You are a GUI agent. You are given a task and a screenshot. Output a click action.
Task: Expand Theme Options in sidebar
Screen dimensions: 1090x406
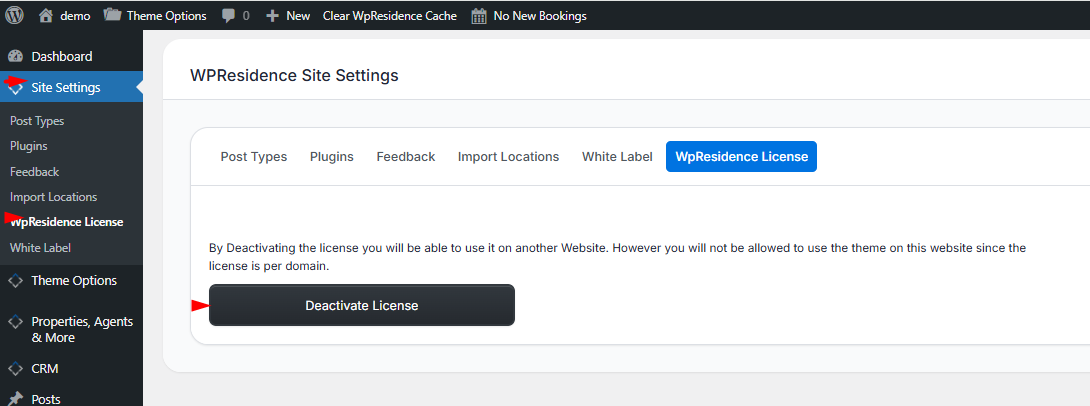[73, 281]
